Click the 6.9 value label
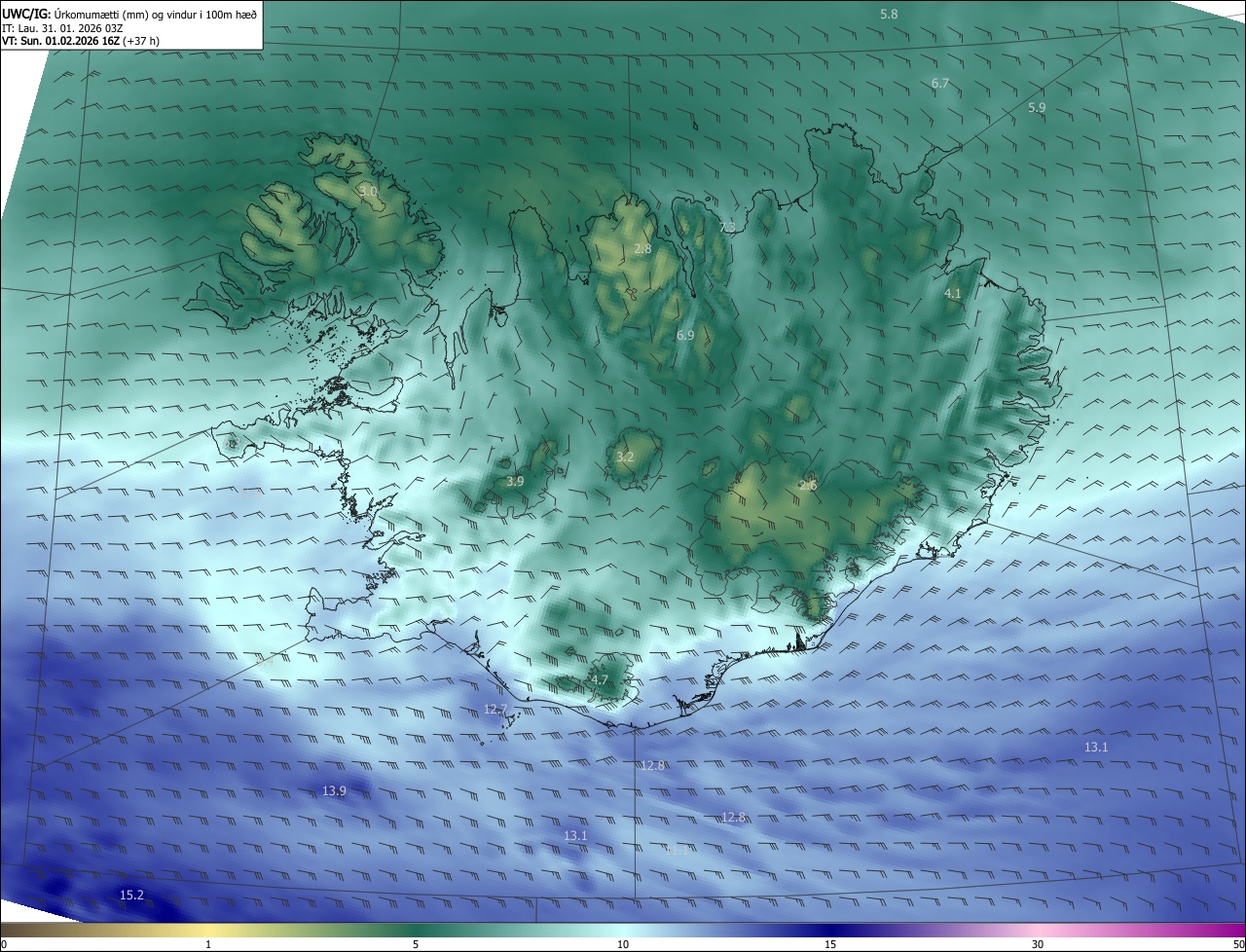This screenshot has height=952, width=1246. coord(685,335)
